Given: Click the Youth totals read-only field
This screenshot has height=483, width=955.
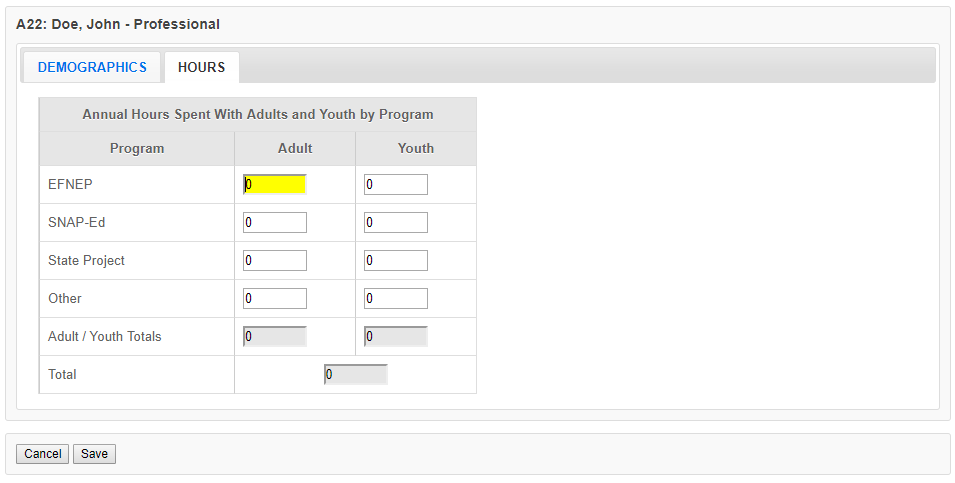Looking at the screenshot, I should click(396, 336).
